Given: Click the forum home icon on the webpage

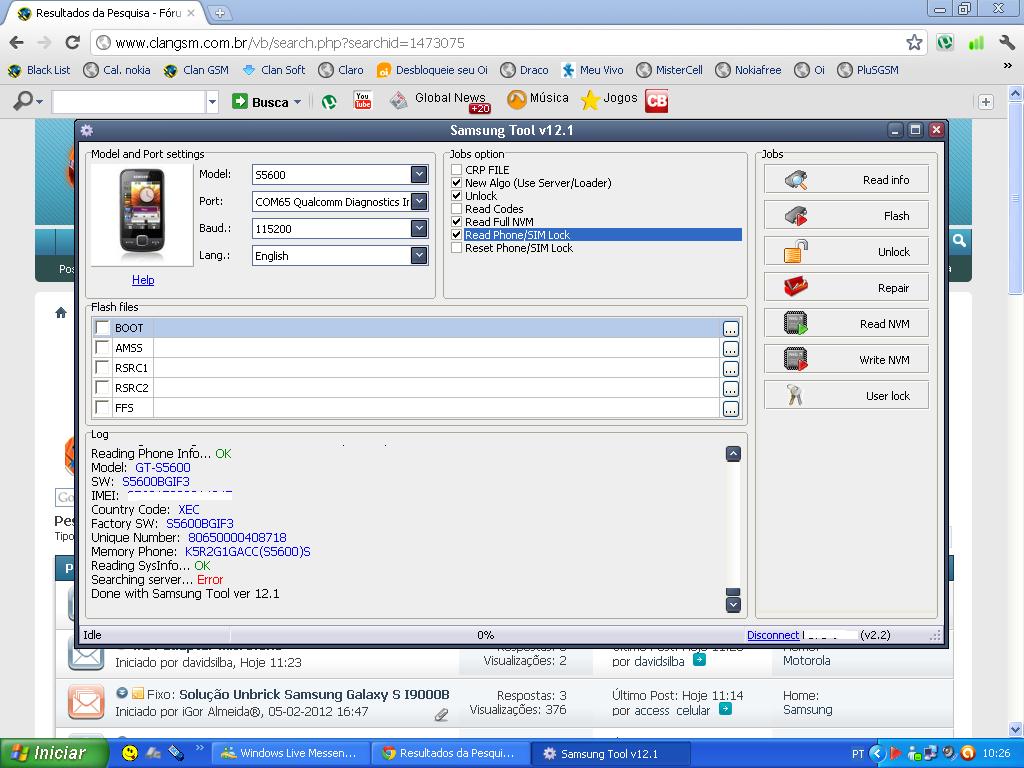Looking at the screenshot, I should [61, 313].
